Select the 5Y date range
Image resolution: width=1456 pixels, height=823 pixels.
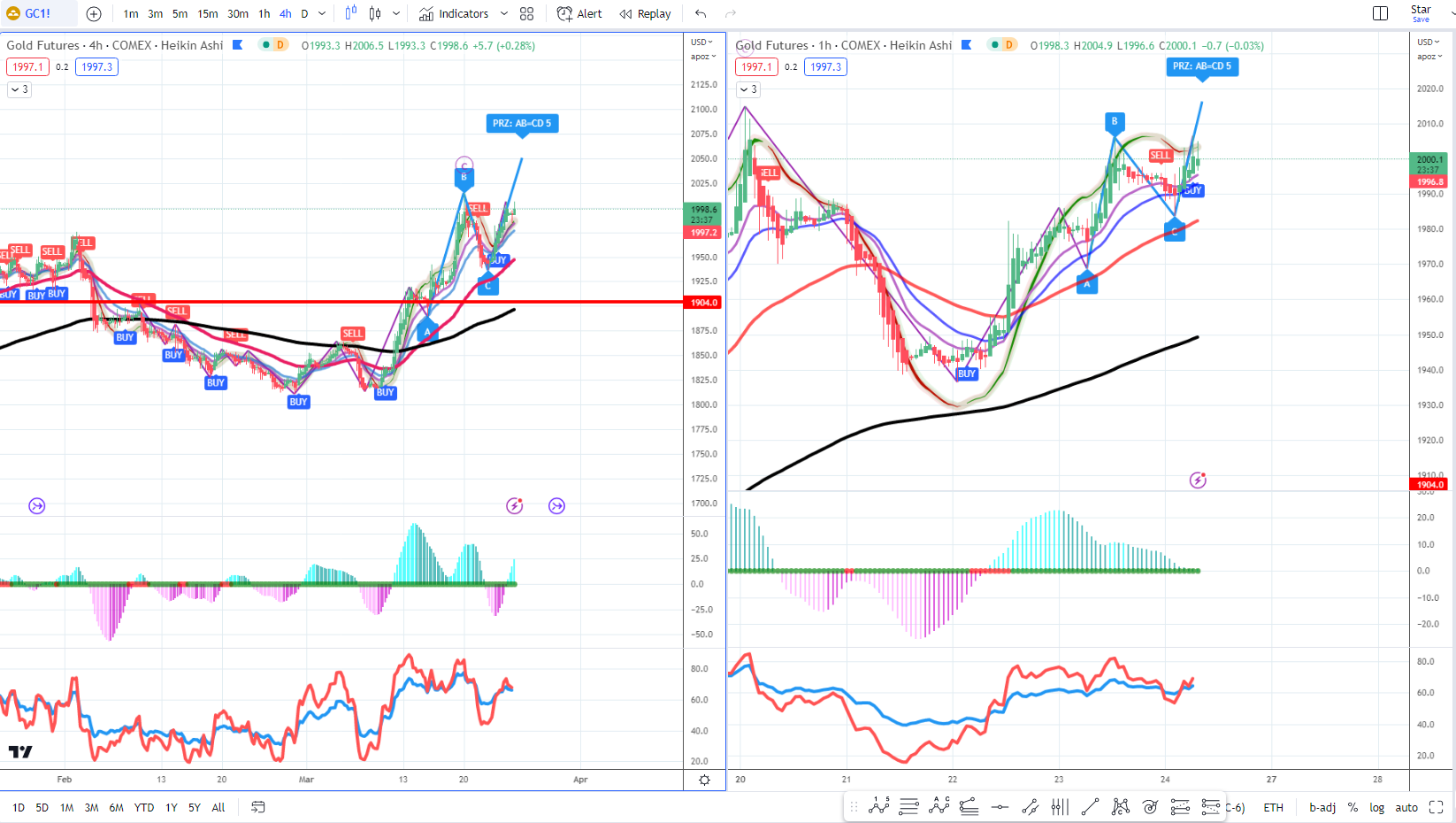195,807
